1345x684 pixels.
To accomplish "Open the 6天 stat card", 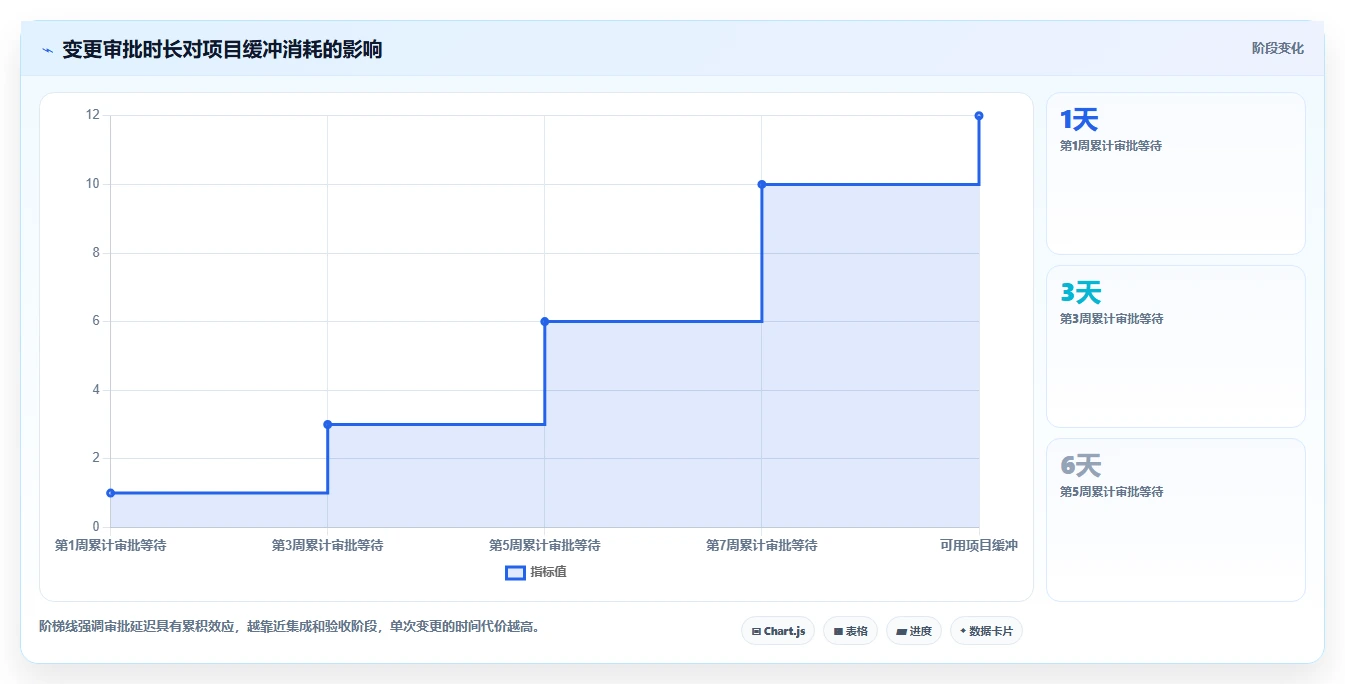I will (1176, 520).
